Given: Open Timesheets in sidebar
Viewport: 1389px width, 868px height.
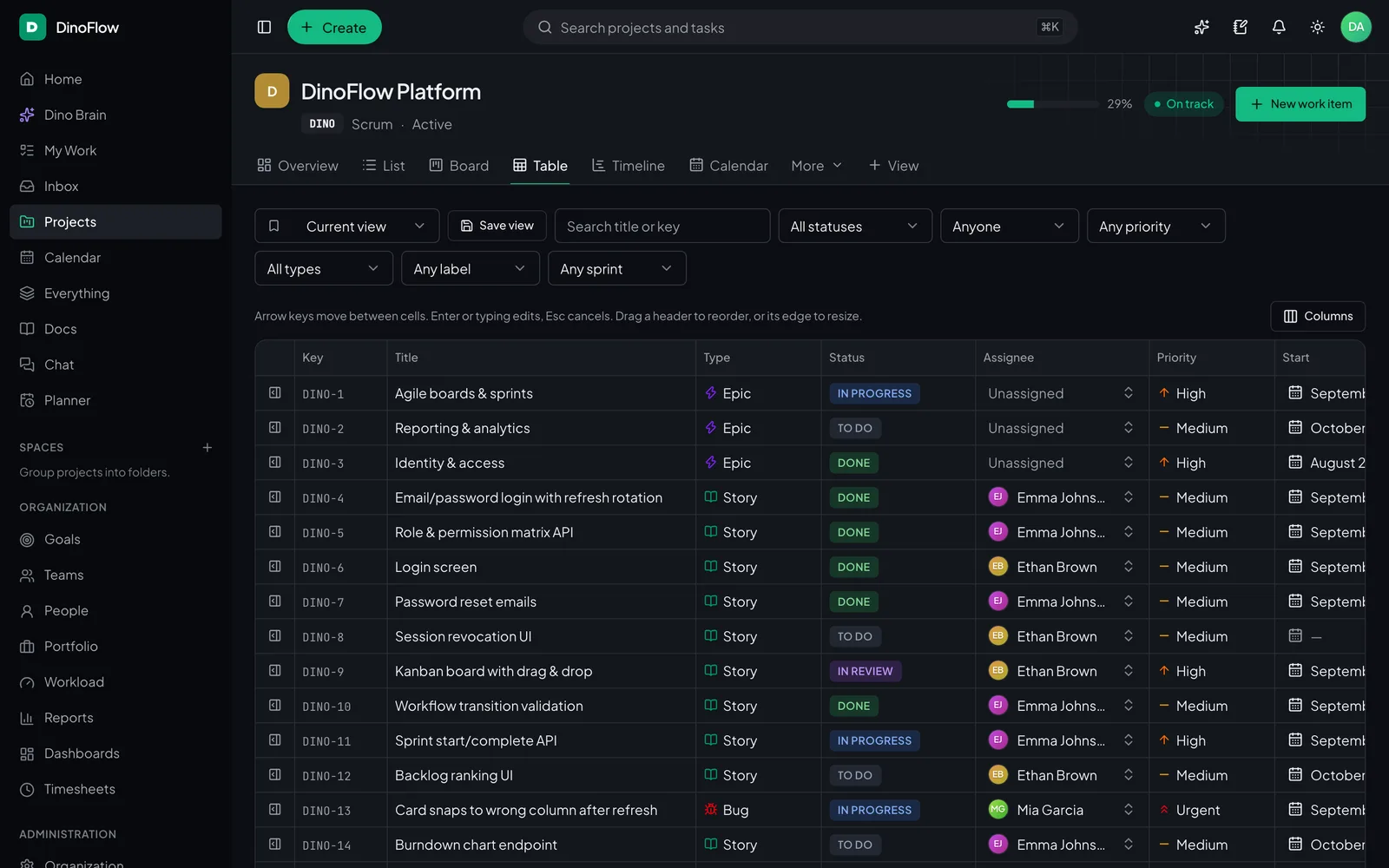Looking at the screenshot, I should [x=115, y=789].
